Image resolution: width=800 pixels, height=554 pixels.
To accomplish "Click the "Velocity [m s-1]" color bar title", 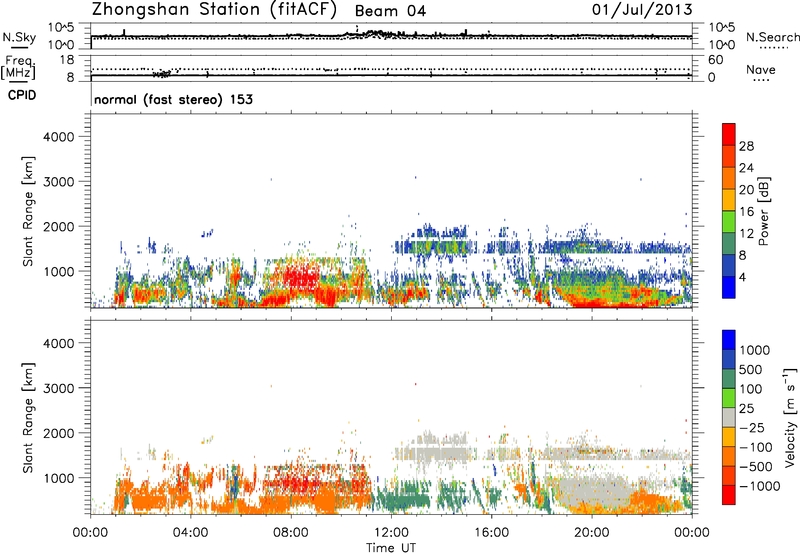I will point(790,418).
